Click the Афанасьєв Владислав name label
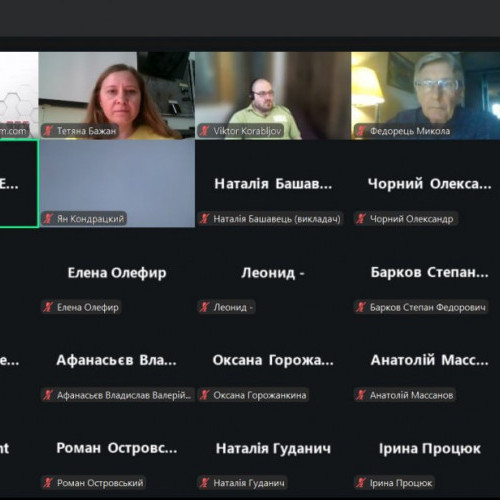Screen dimensions: 500x500 point(124,395)
